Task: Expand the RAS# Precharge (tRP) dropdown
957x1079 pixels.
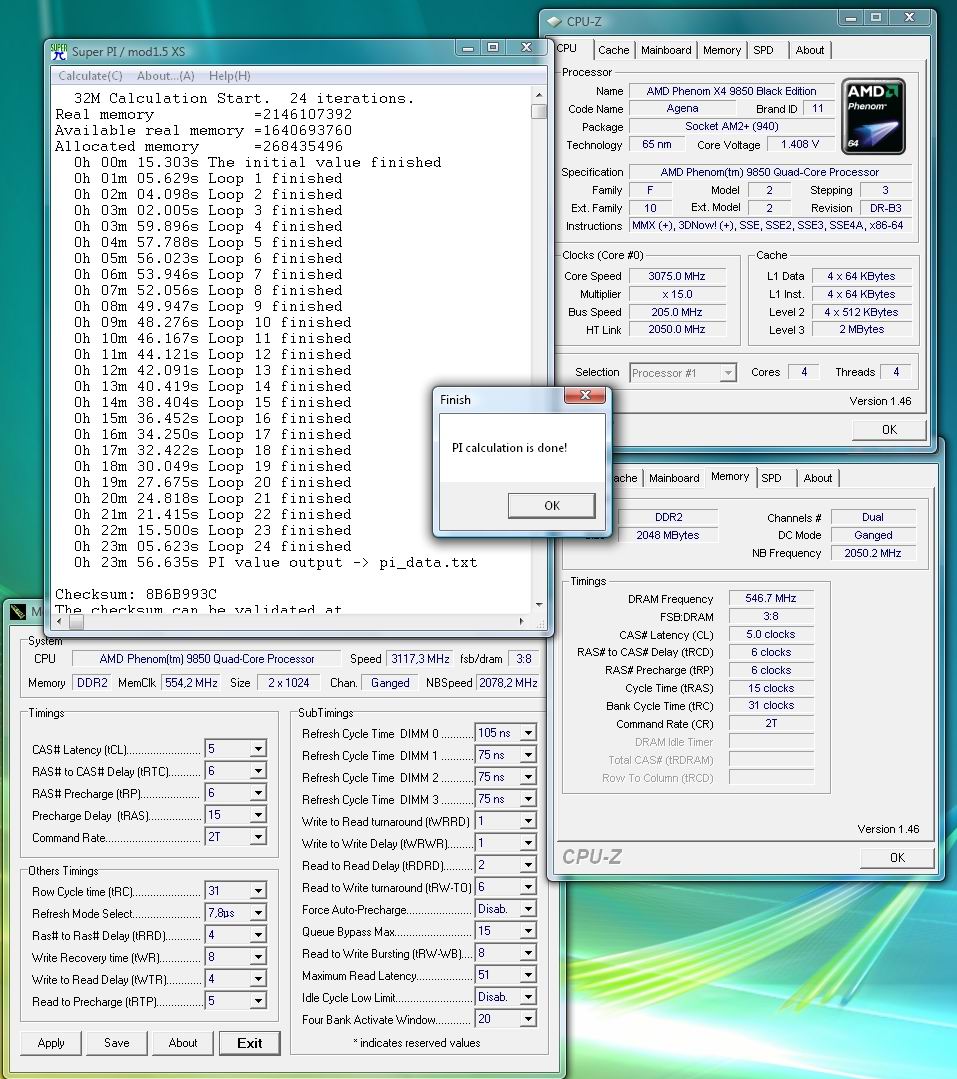Action: [x=258, y=793]
